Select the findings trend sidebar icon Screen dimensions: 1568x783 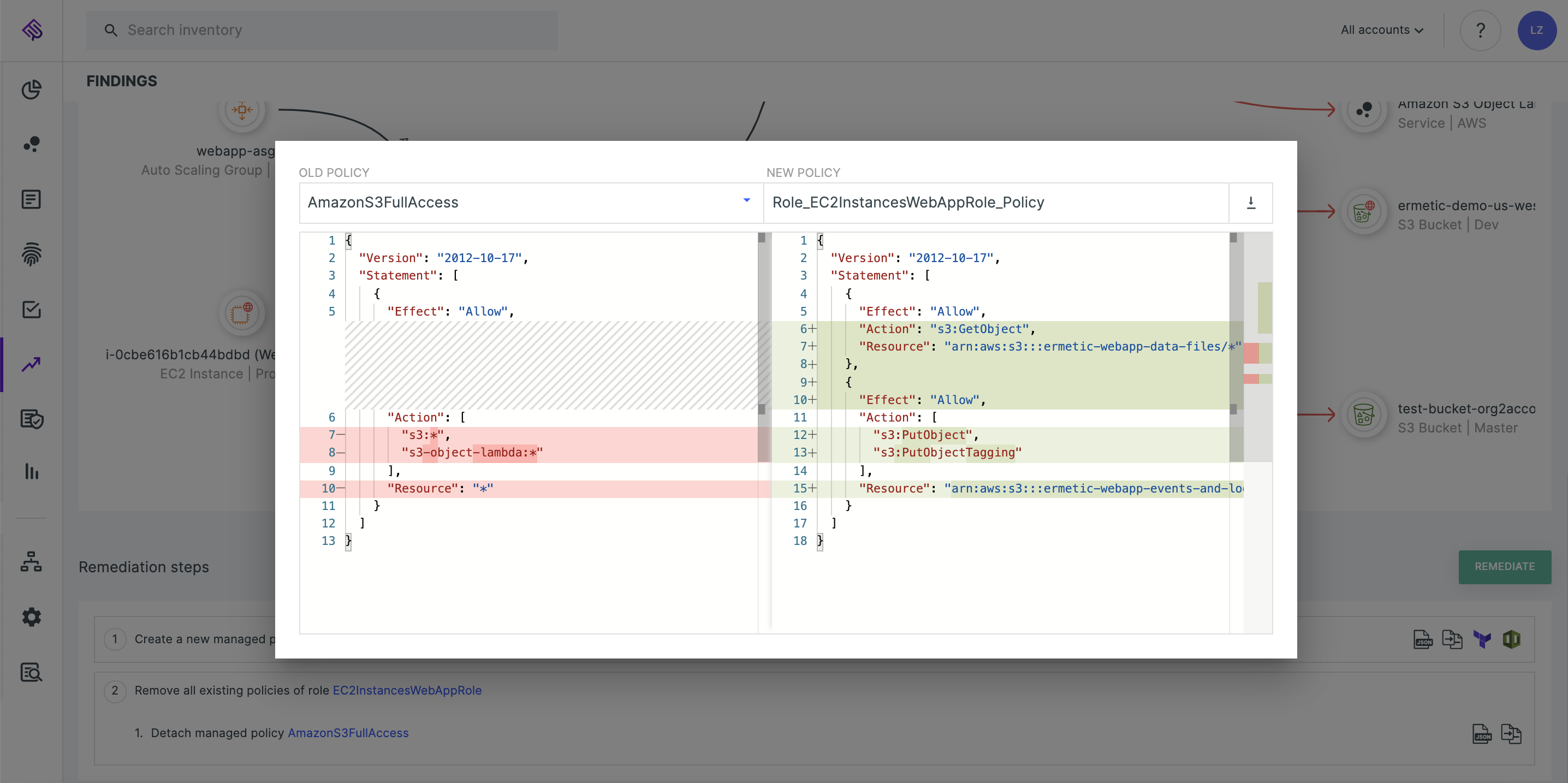31,364
